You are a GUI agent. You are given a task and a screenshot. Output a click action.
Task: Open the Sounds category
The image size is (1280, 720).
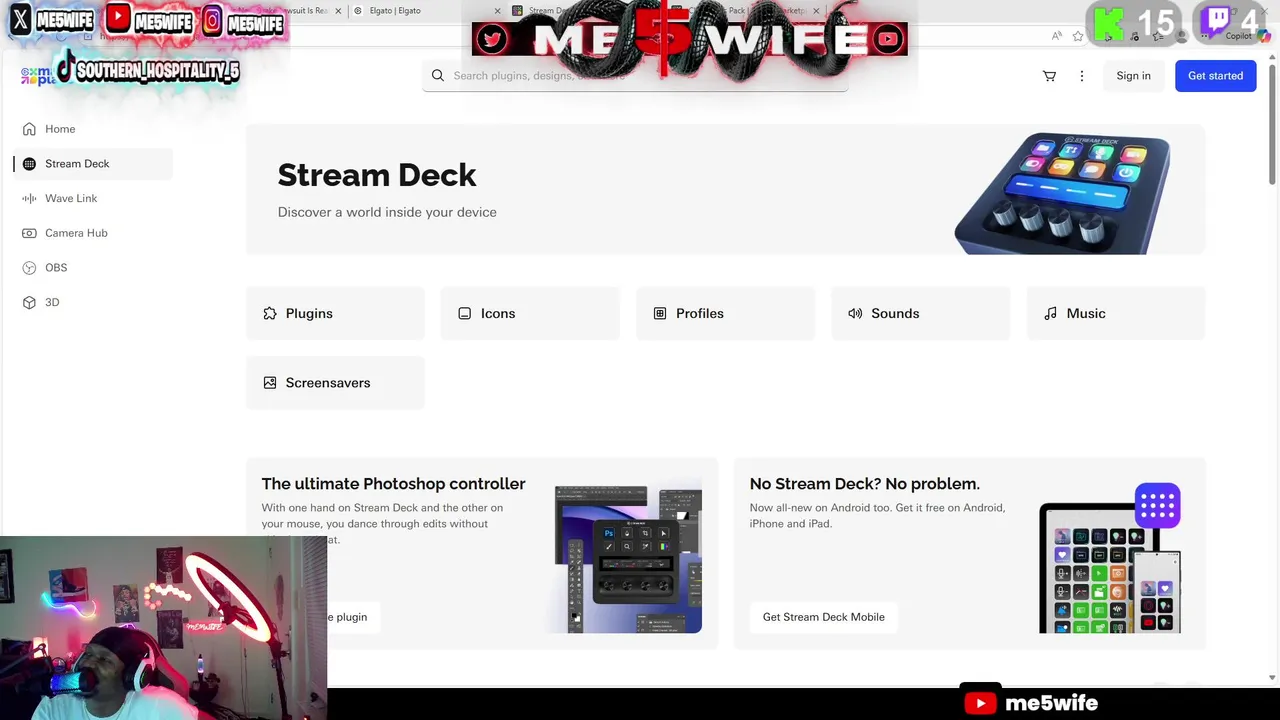point(921,313)
